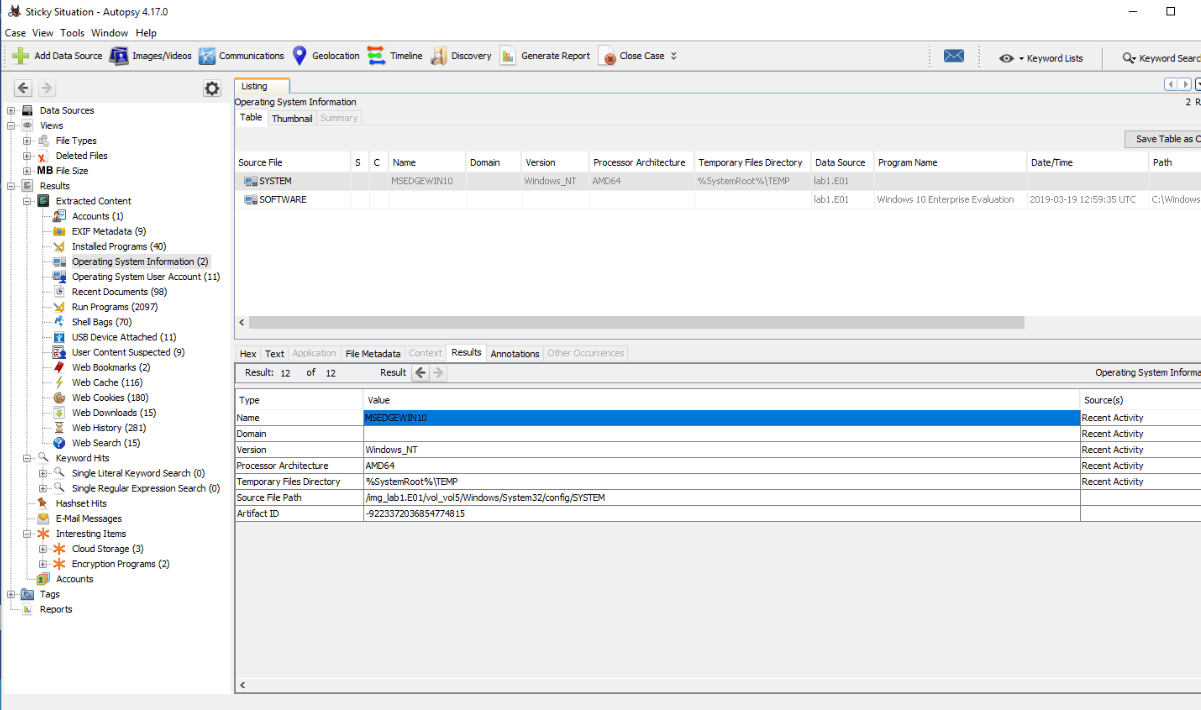Click the Generate Report icon
Screen dimensions: 1201x710
click(508, 56)
